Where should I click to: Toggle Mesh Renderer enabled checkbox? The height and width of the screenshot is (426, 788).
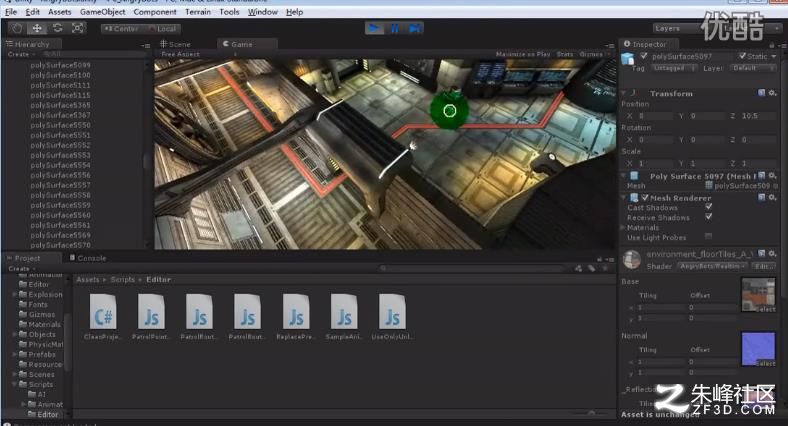[x=645, y=197]
